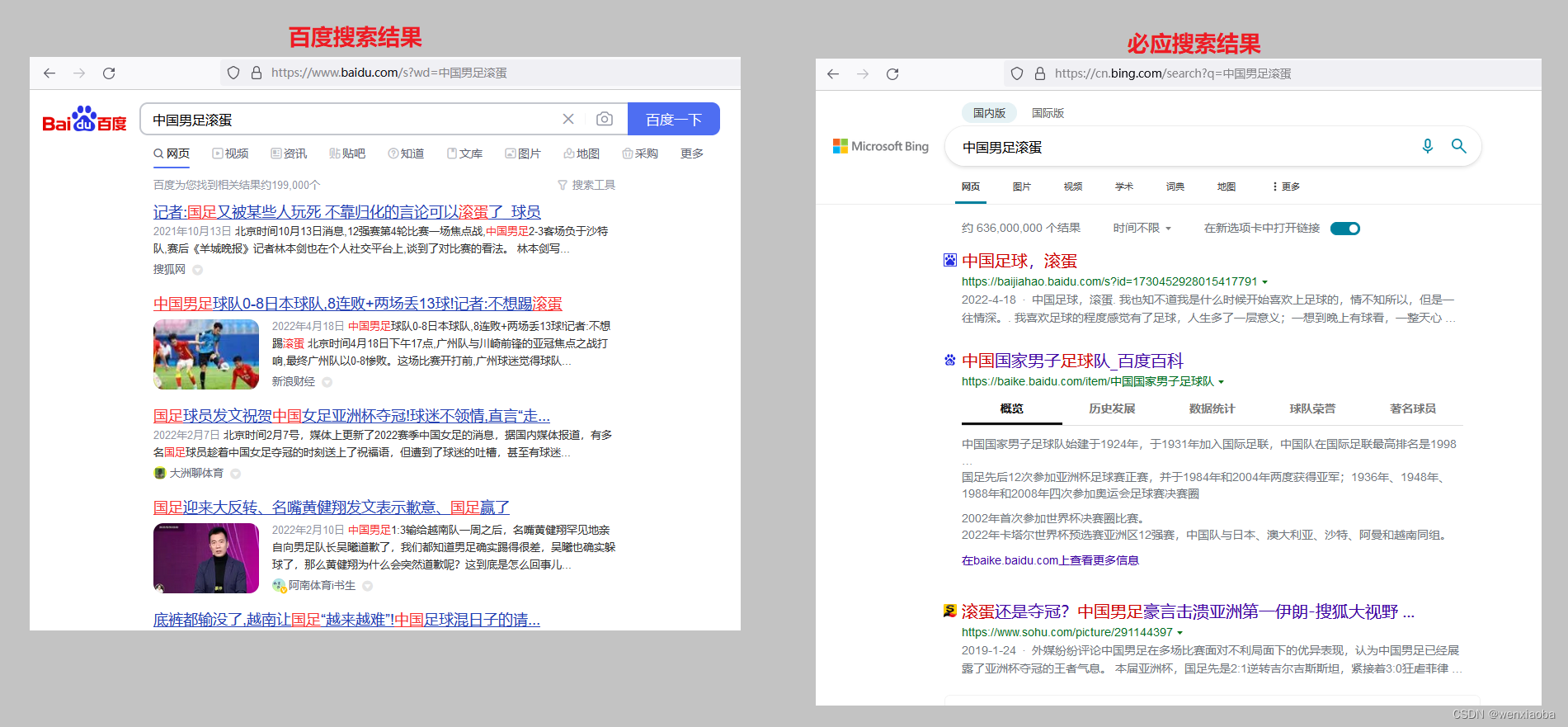Open result 国足迎来大反转、名嘴黄健翔发文表示歉意

click(332, 507)
